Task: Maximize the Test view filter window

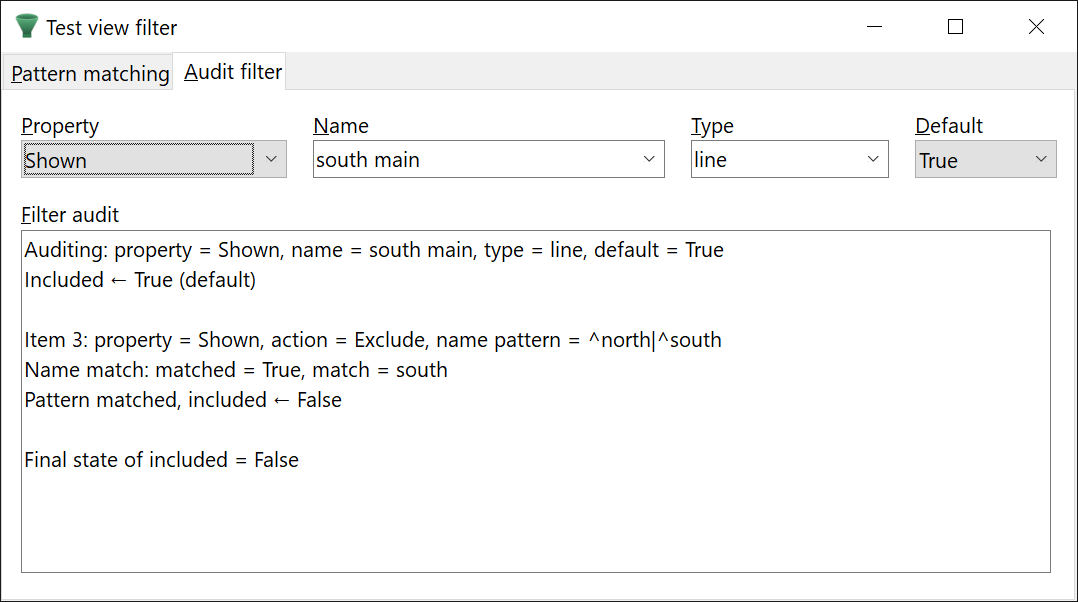Action: (955, 27)
